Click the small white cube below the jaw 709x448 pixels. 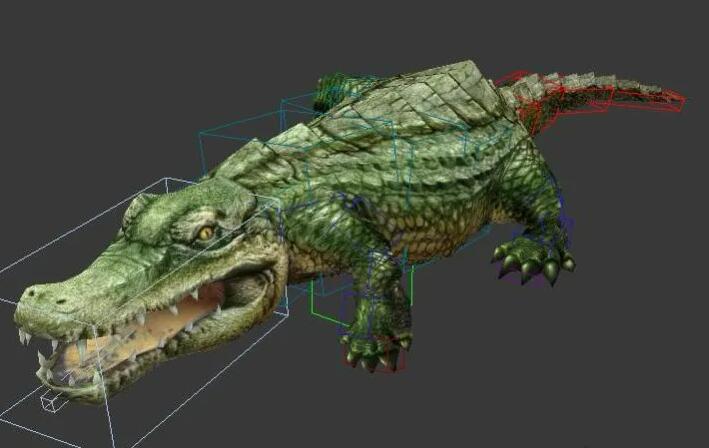[51, 402]
